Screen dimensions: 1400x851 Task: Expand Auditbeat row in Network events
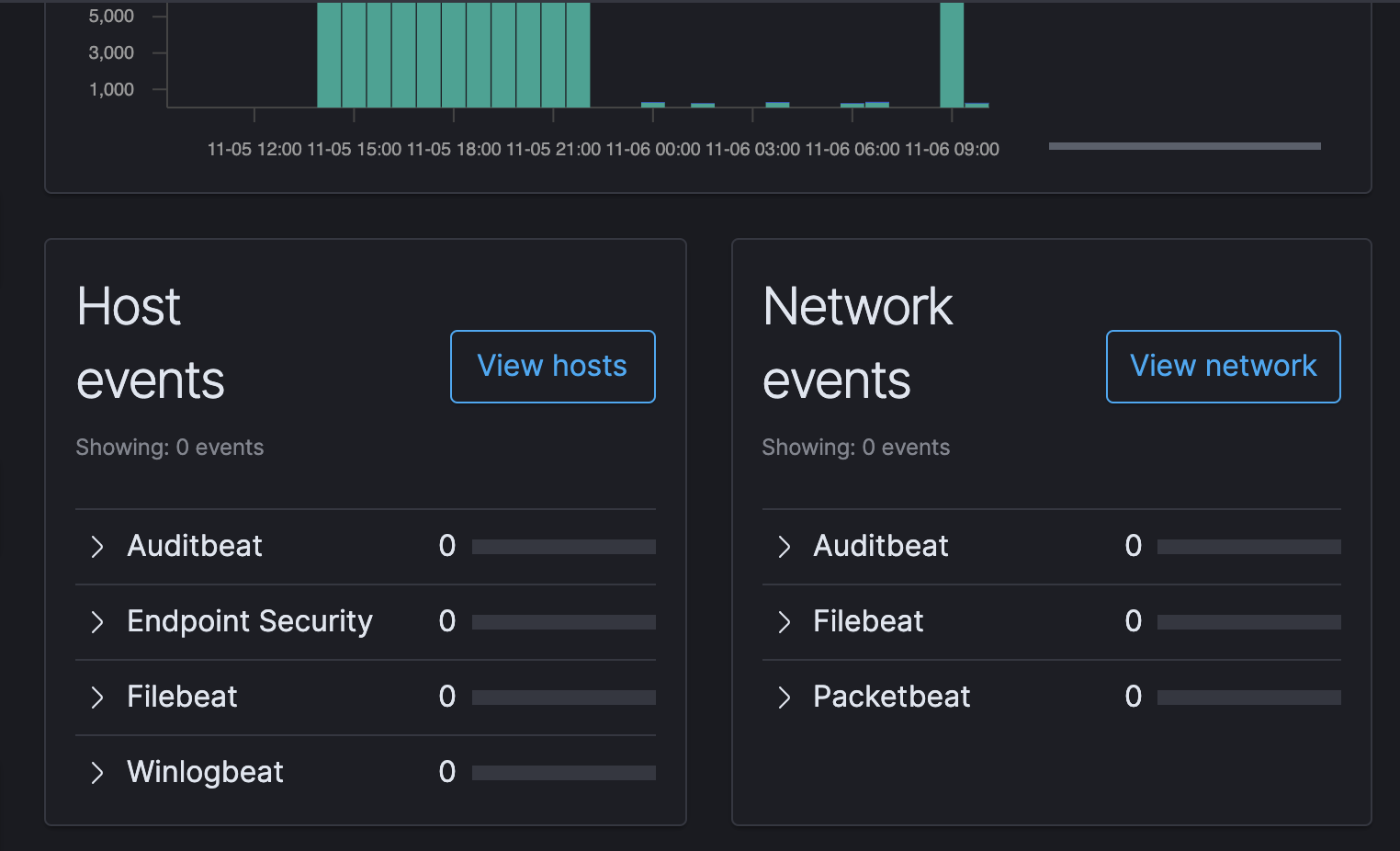(784, 547)
